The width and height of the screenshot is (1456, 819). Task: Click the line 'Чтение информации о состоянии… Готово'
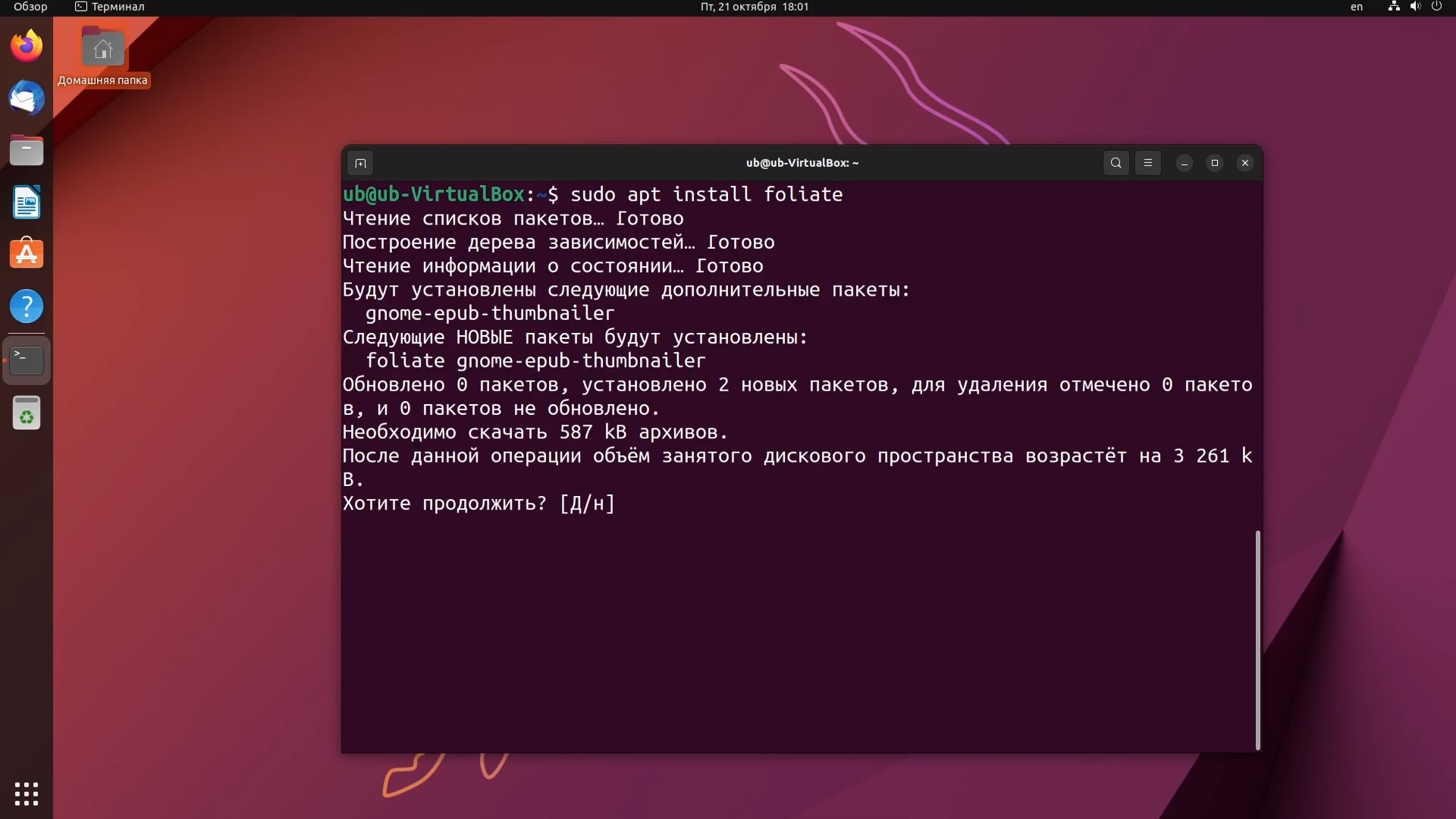pos(553,266)
